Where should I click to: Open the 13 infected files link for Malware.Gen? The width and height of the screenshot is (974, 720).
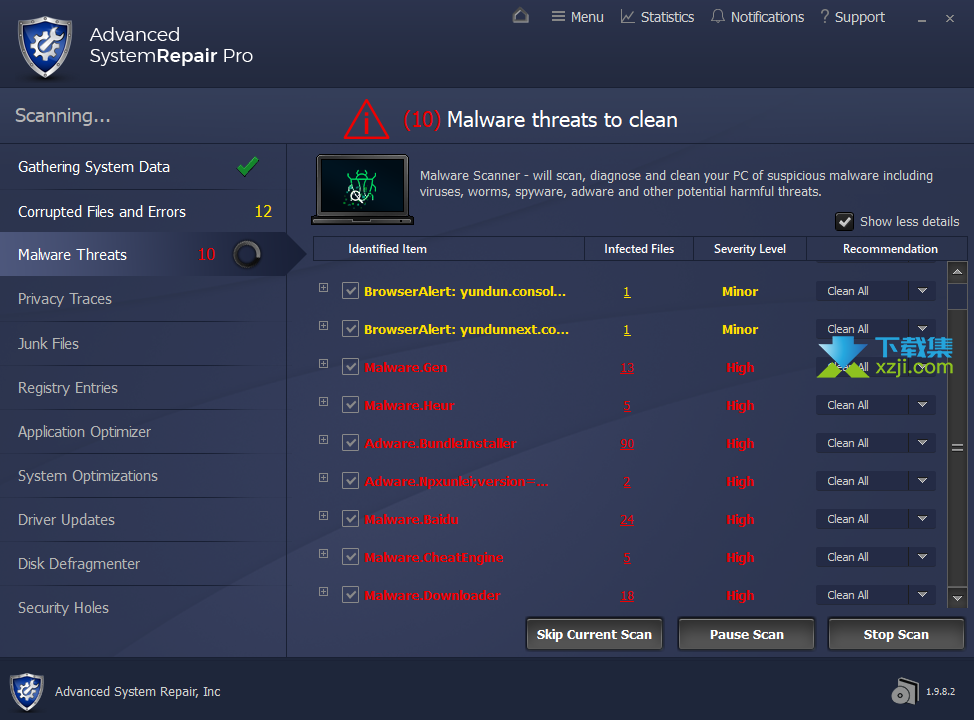[627, 368]
